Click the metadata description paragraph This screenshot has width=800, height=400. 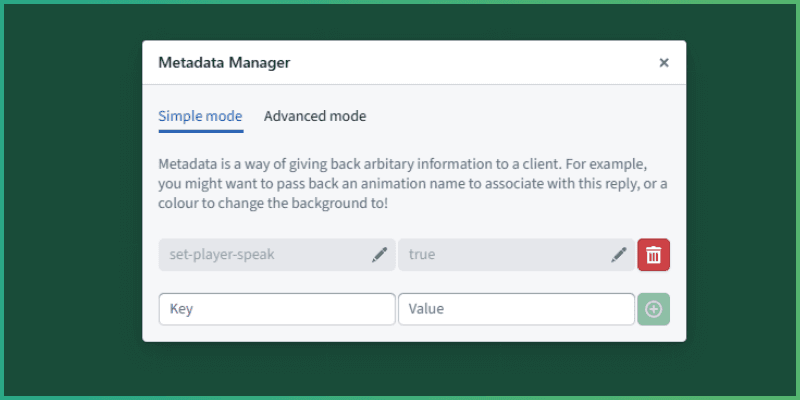[x=412, y=183]
